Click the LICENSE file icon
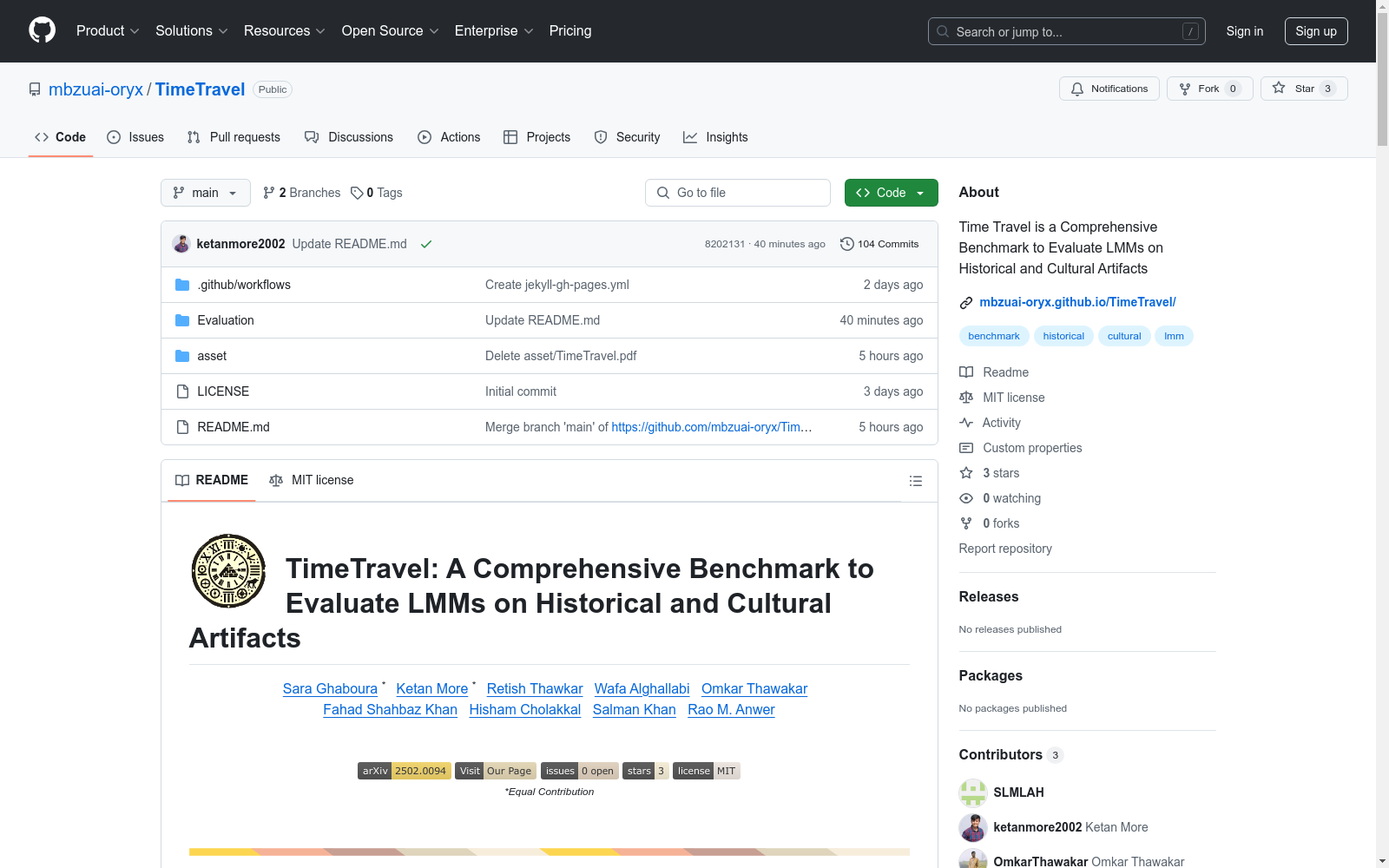Screen dimensions: 1389x868 click(182, 391)
